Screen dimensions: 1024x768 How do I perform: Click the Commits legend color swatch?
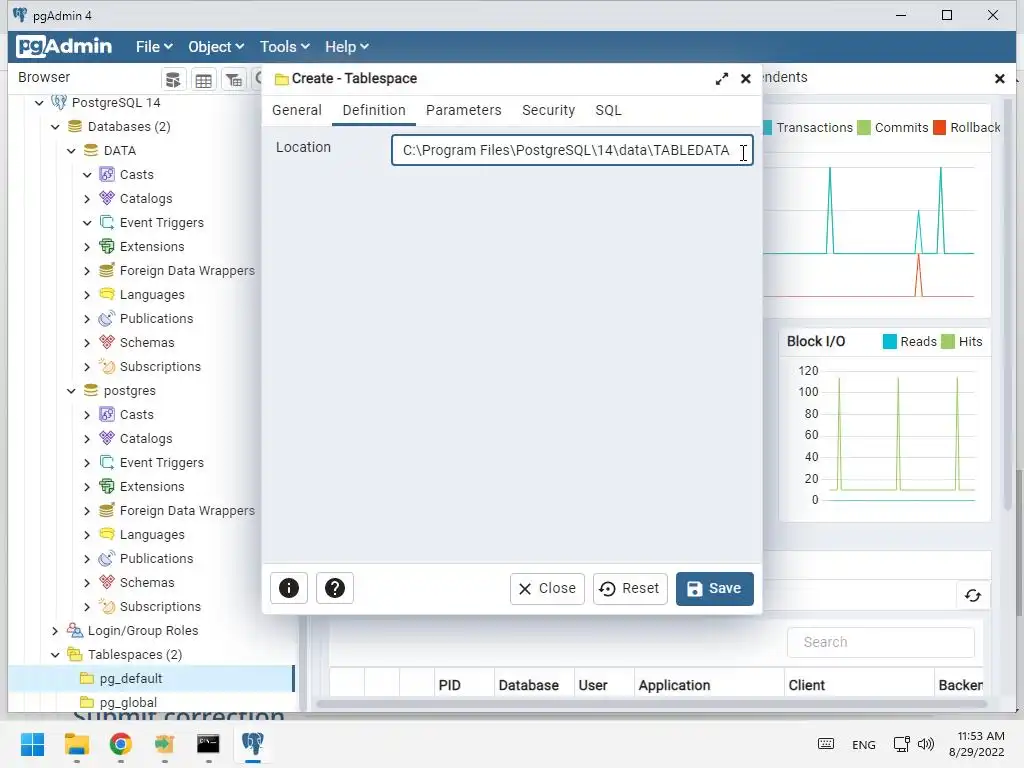pos(863,127)
